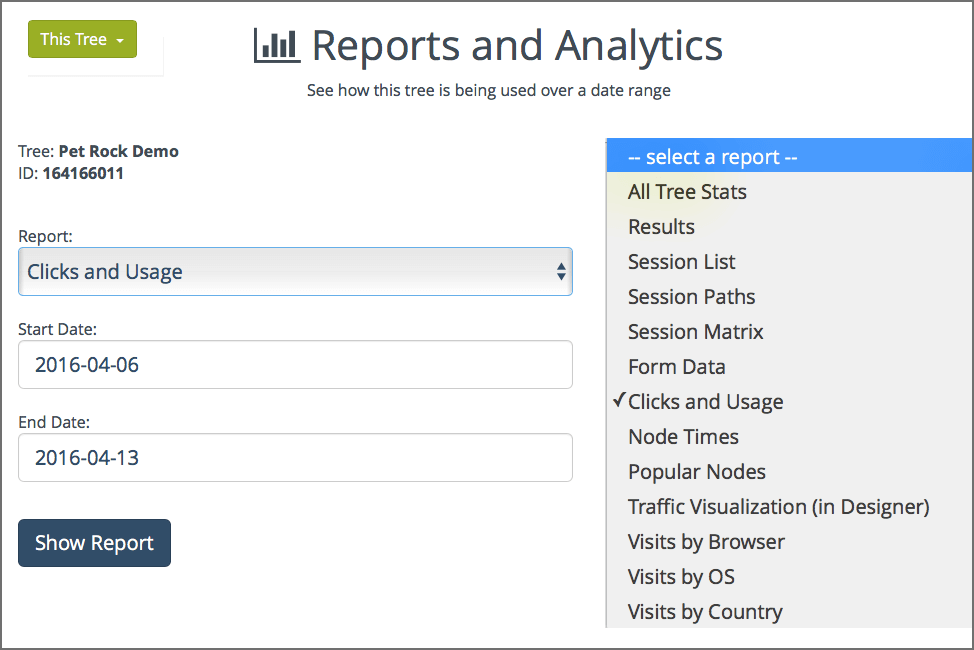Open the This Tree dropdown button
The height and width of the screenshot is (650, 974).
pos(82,39)
